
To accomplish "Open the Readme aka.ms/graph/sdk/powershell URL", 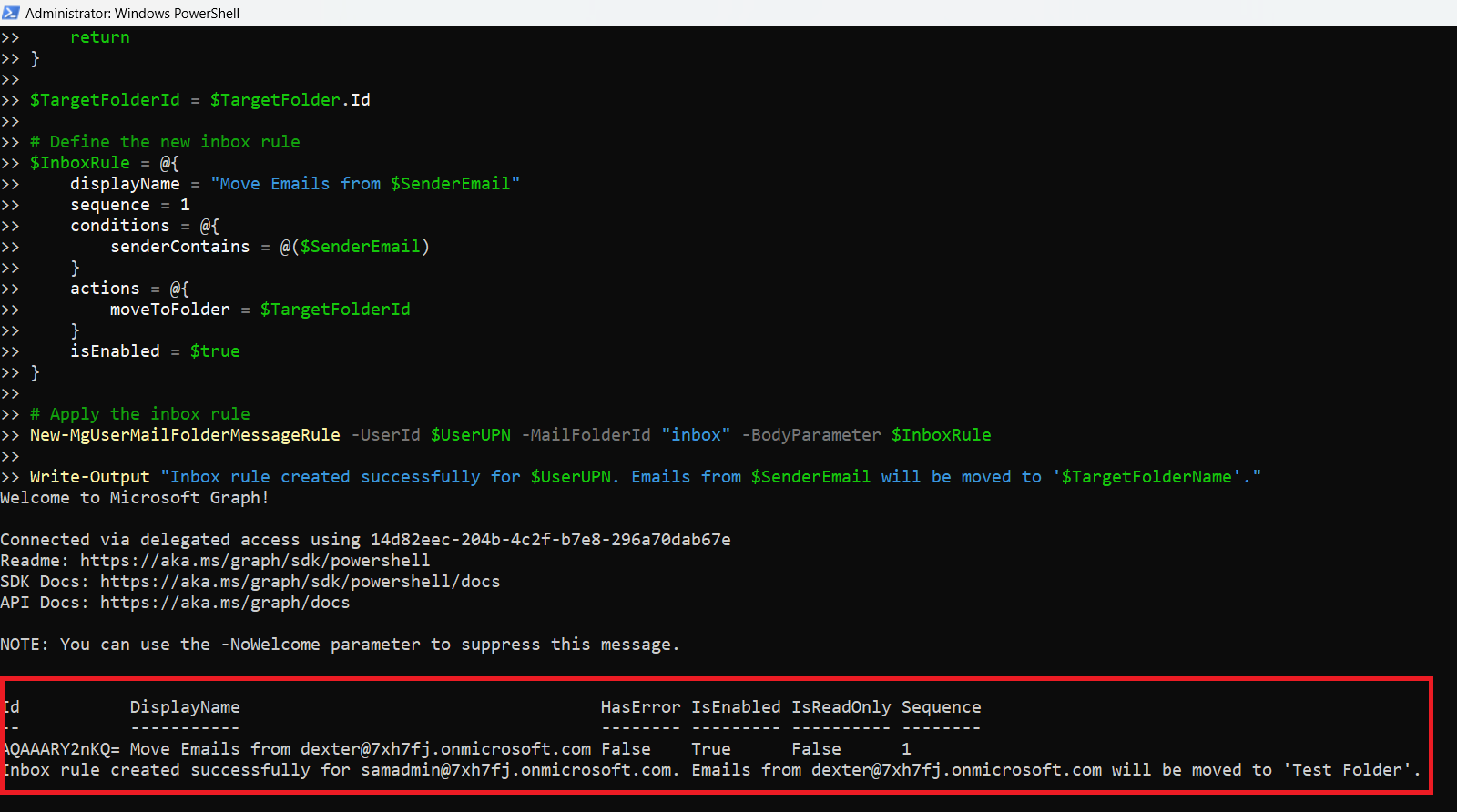I will point(255,561).
